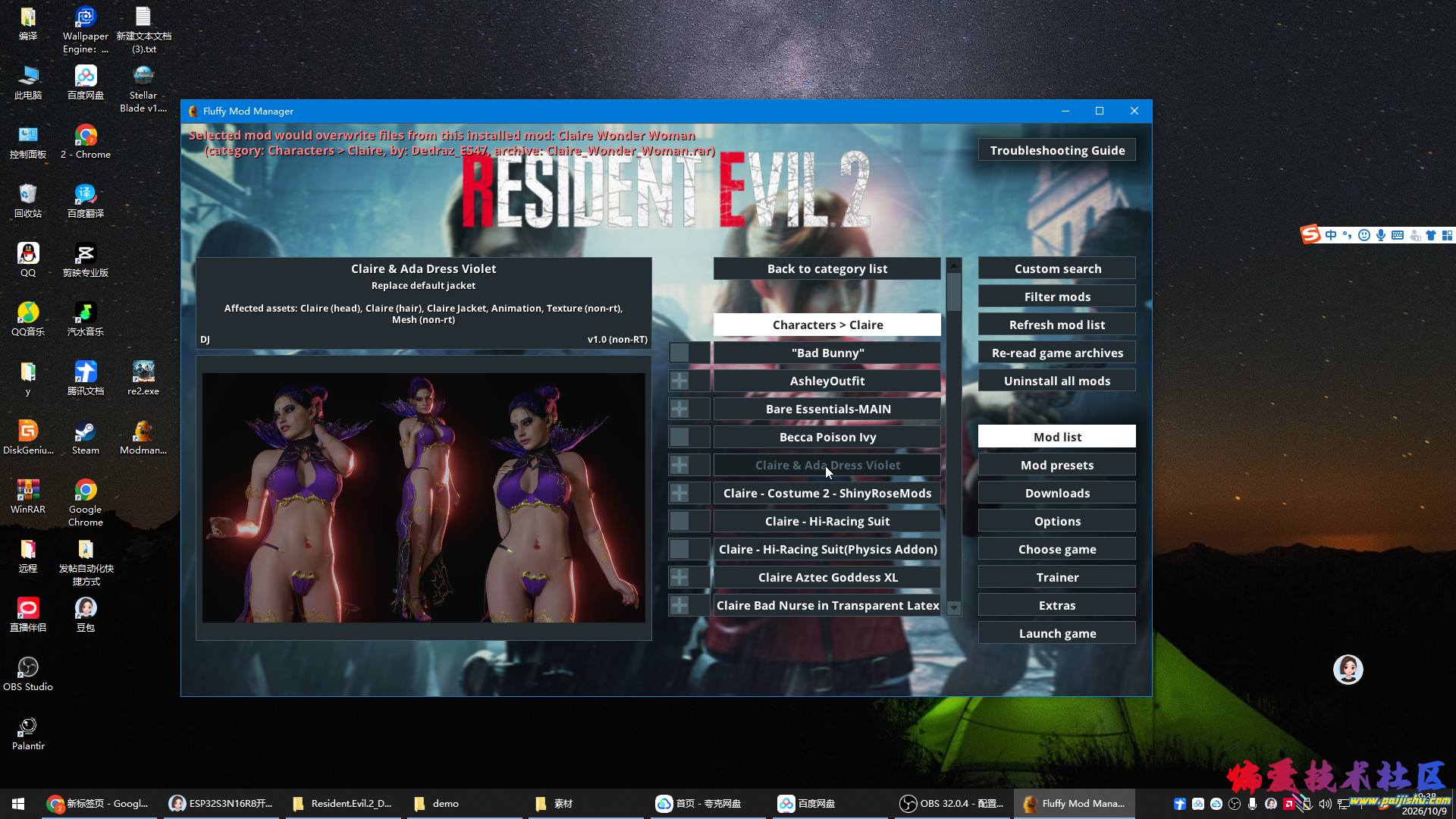The image size is (1456, 819).
Task: Toggle the Bare Essentials-MAIN mod checkbox
Action: (x=679, y=409)
